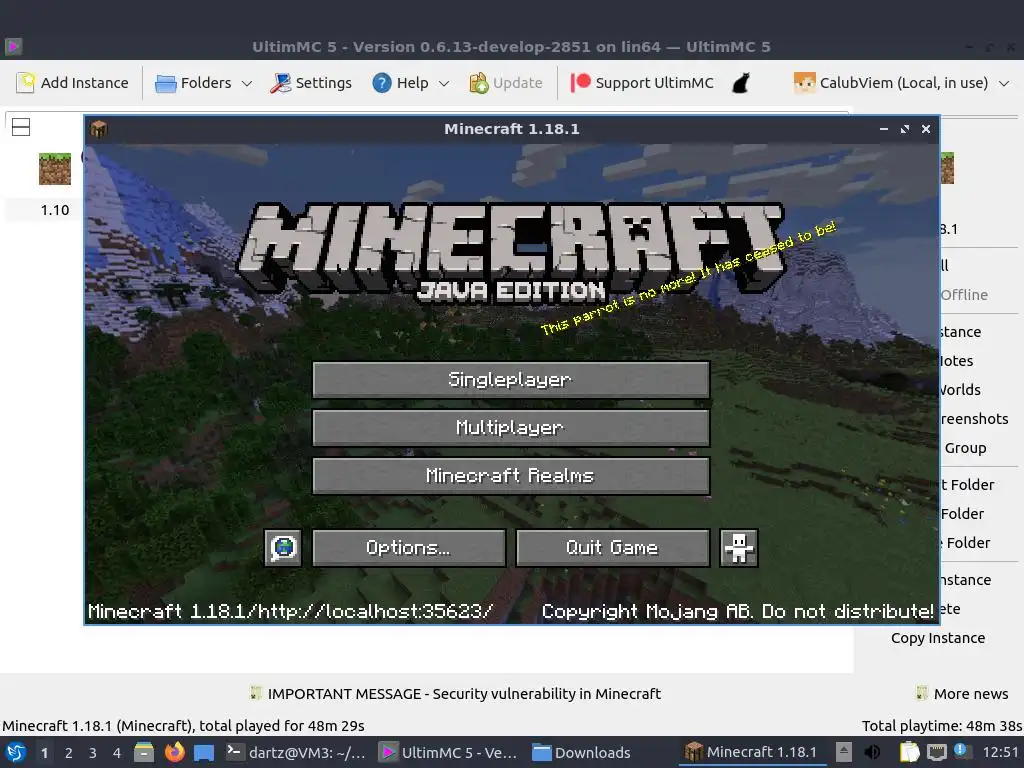Click the black cat icon
The width and height of the screenshot is (1024, 768).
[741, 83]
